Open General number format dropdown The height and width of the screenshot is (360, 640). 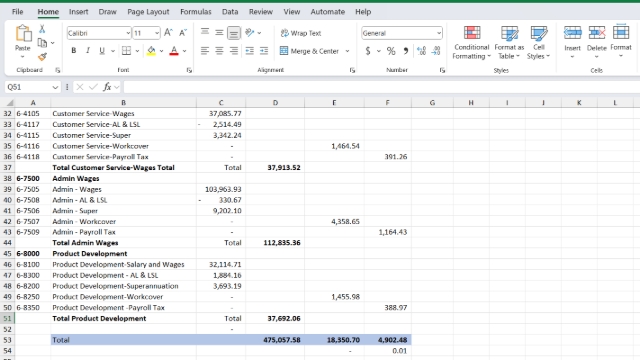(439, 33)
